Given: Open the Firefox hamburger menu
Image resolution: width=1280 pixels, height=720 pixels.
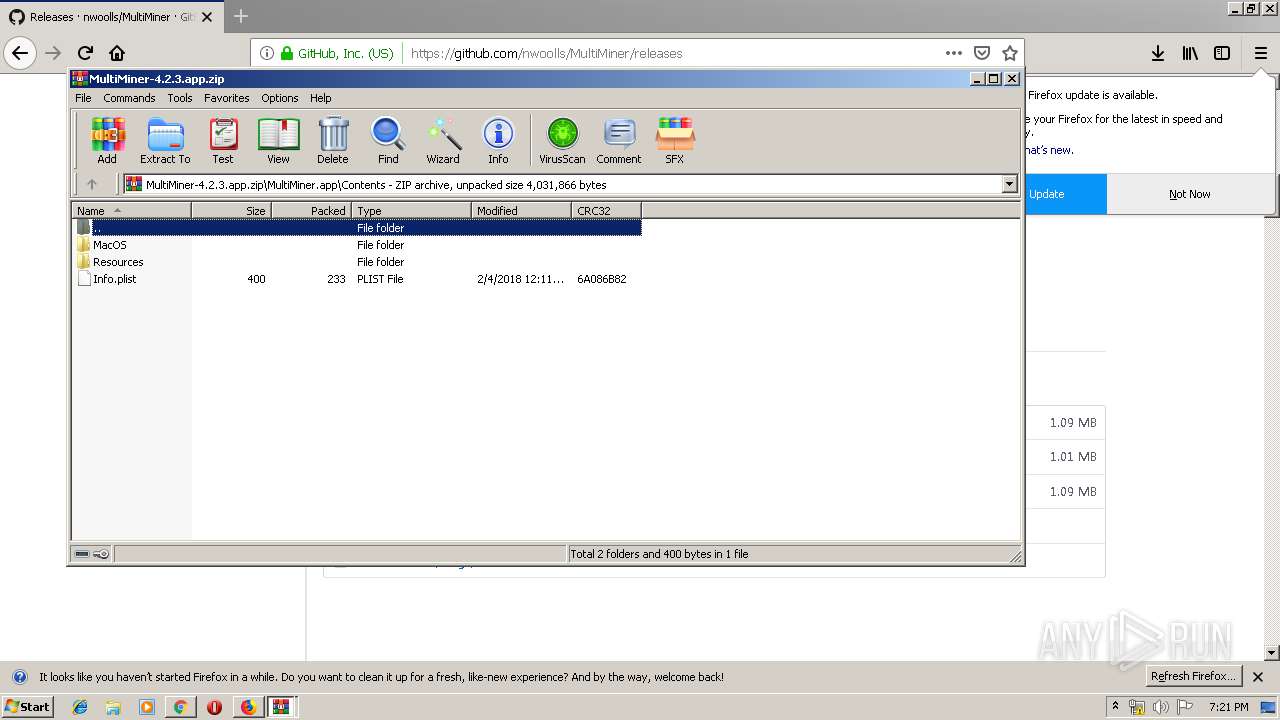Looking at the screenshot, I should point(1260,53).
